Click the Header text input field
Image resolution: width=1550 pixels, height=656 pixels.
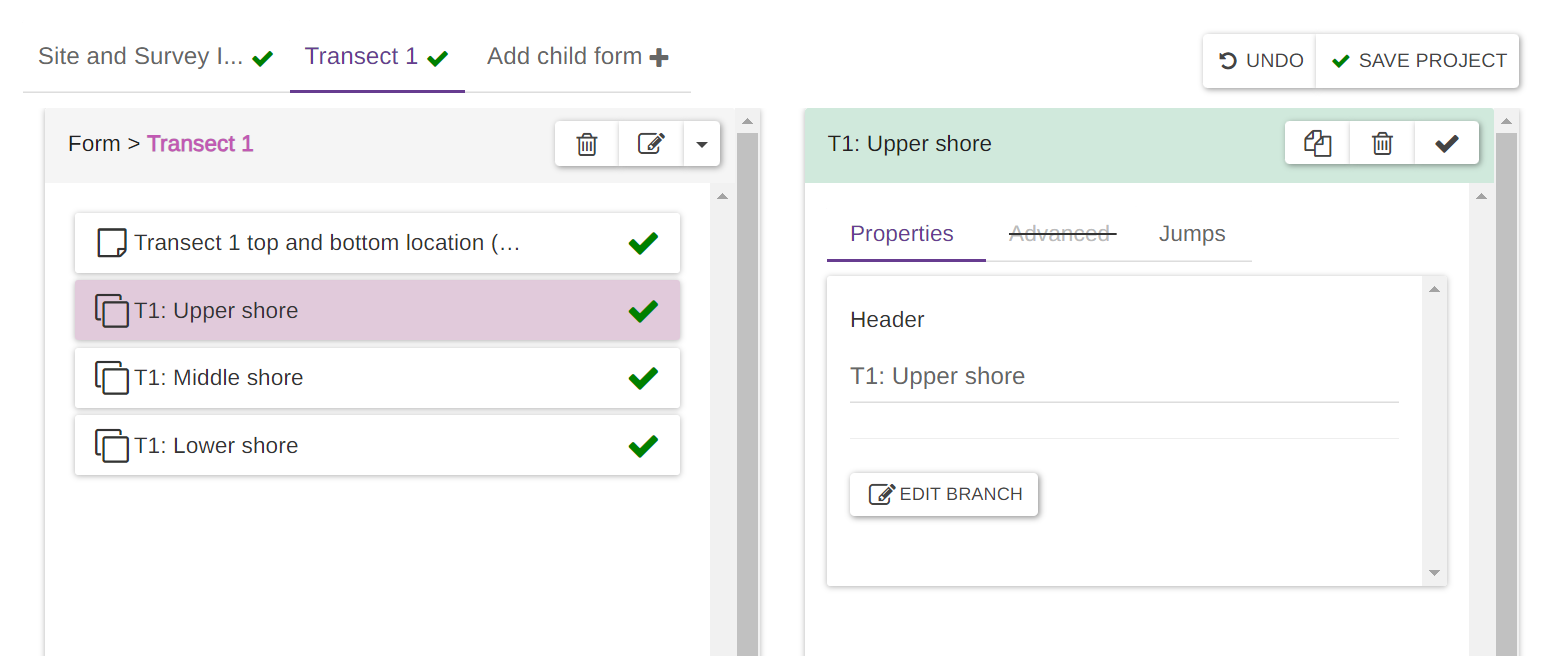(1123, 377)
